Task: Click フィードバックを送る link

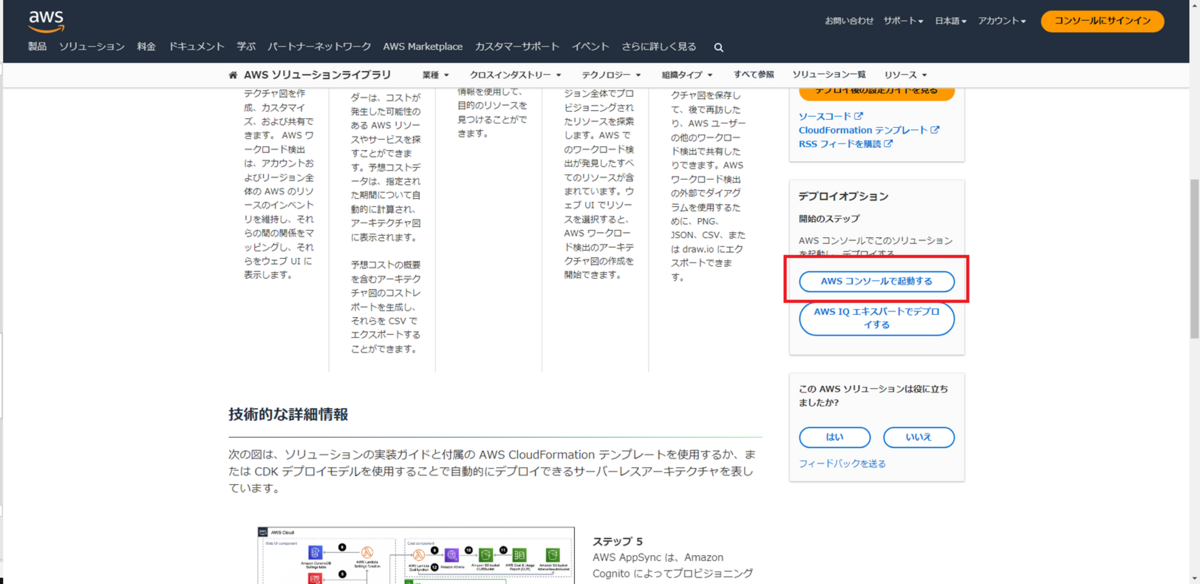Action: click(x=842, y=464)
